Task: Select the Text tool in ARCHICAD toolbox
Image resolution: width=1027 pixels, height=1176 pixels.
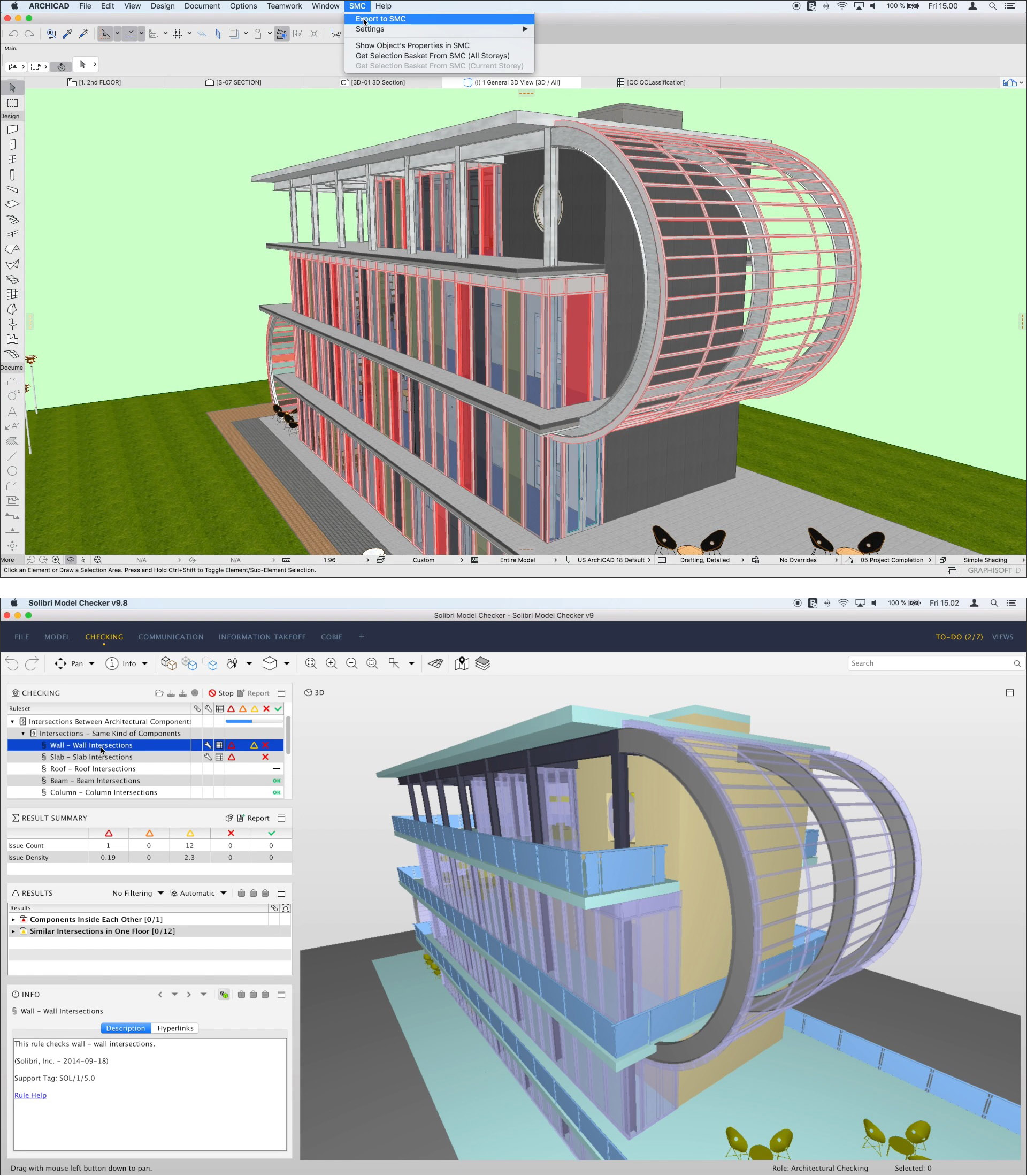Action: (12, 411)
